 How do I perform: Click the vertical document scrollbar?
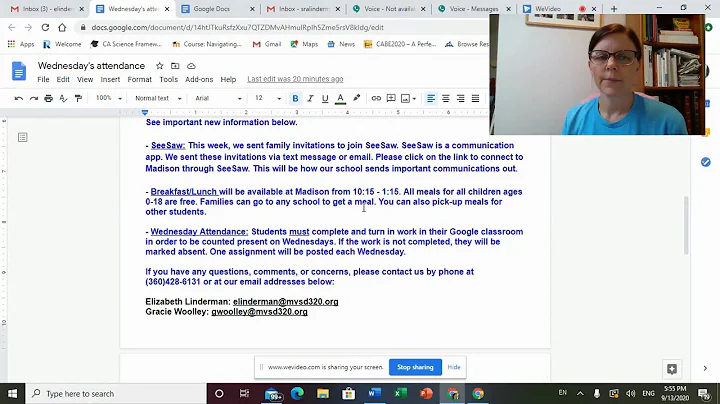point(686,225)
